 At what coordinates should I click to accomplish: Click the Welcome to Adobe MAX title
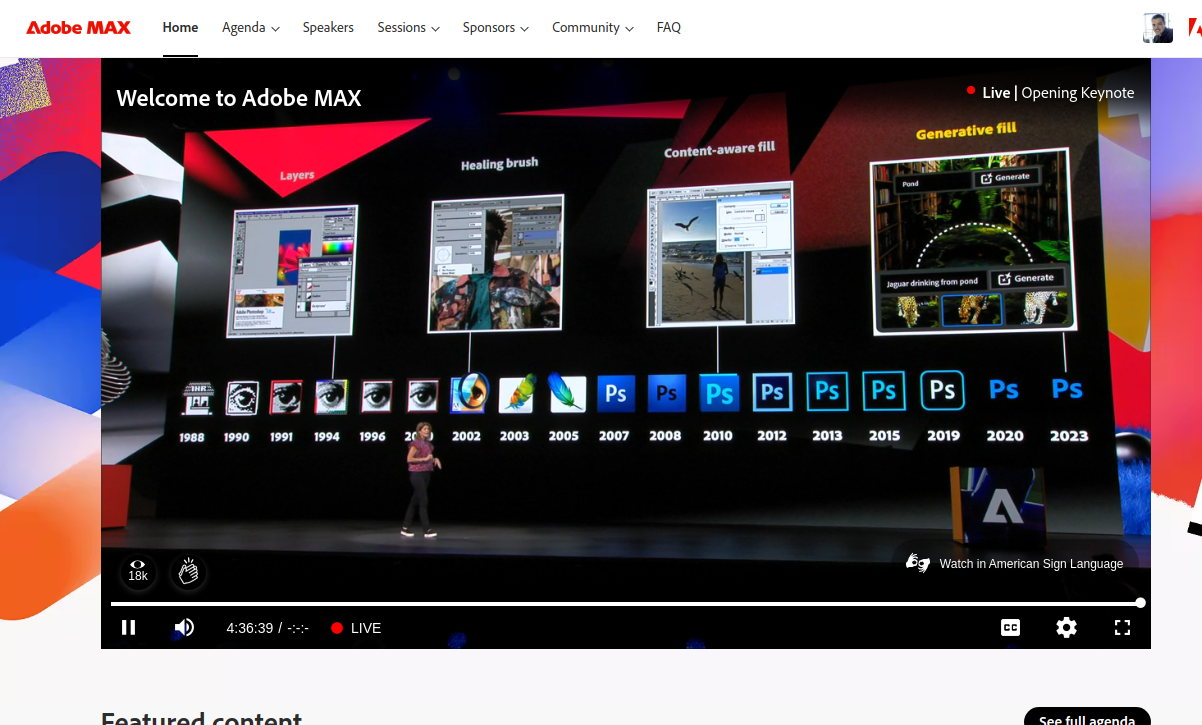[x=239, y=98]
